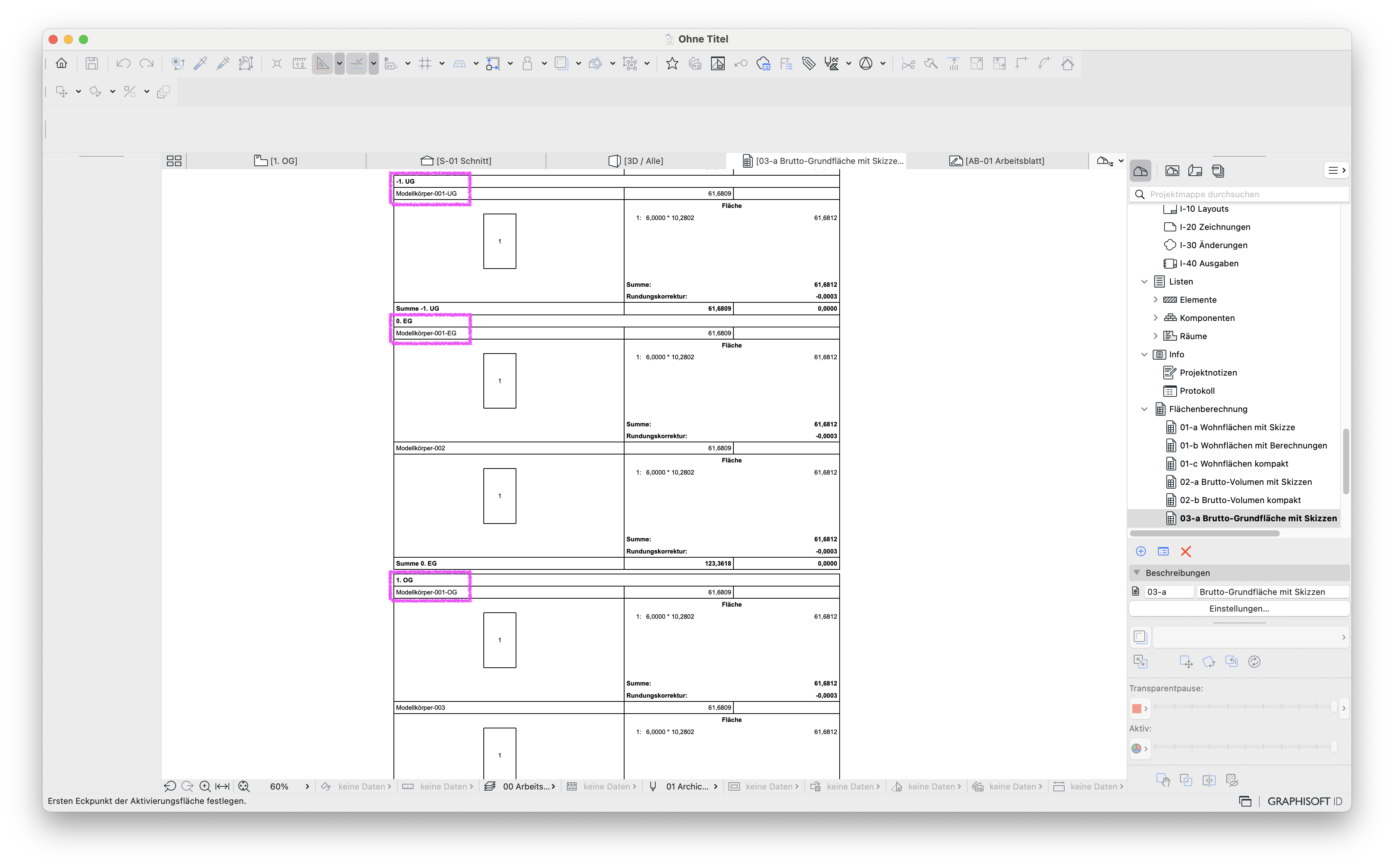Click the tab overview grid icon
Screen dimensions: 1394x868
[x=174, y=161]
